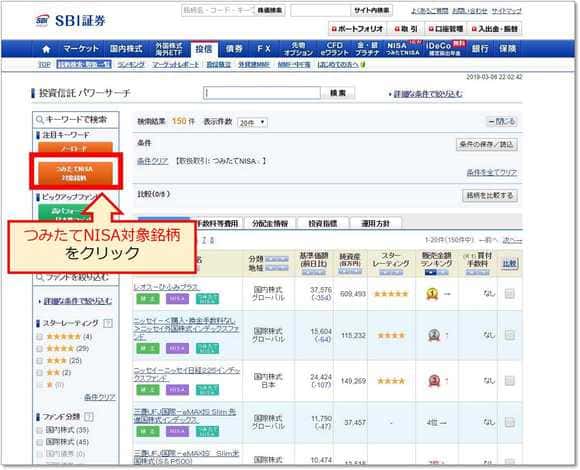Focus the 銘柄名・コード stock search field
The image size is (580, 470).
pos(218,10)
